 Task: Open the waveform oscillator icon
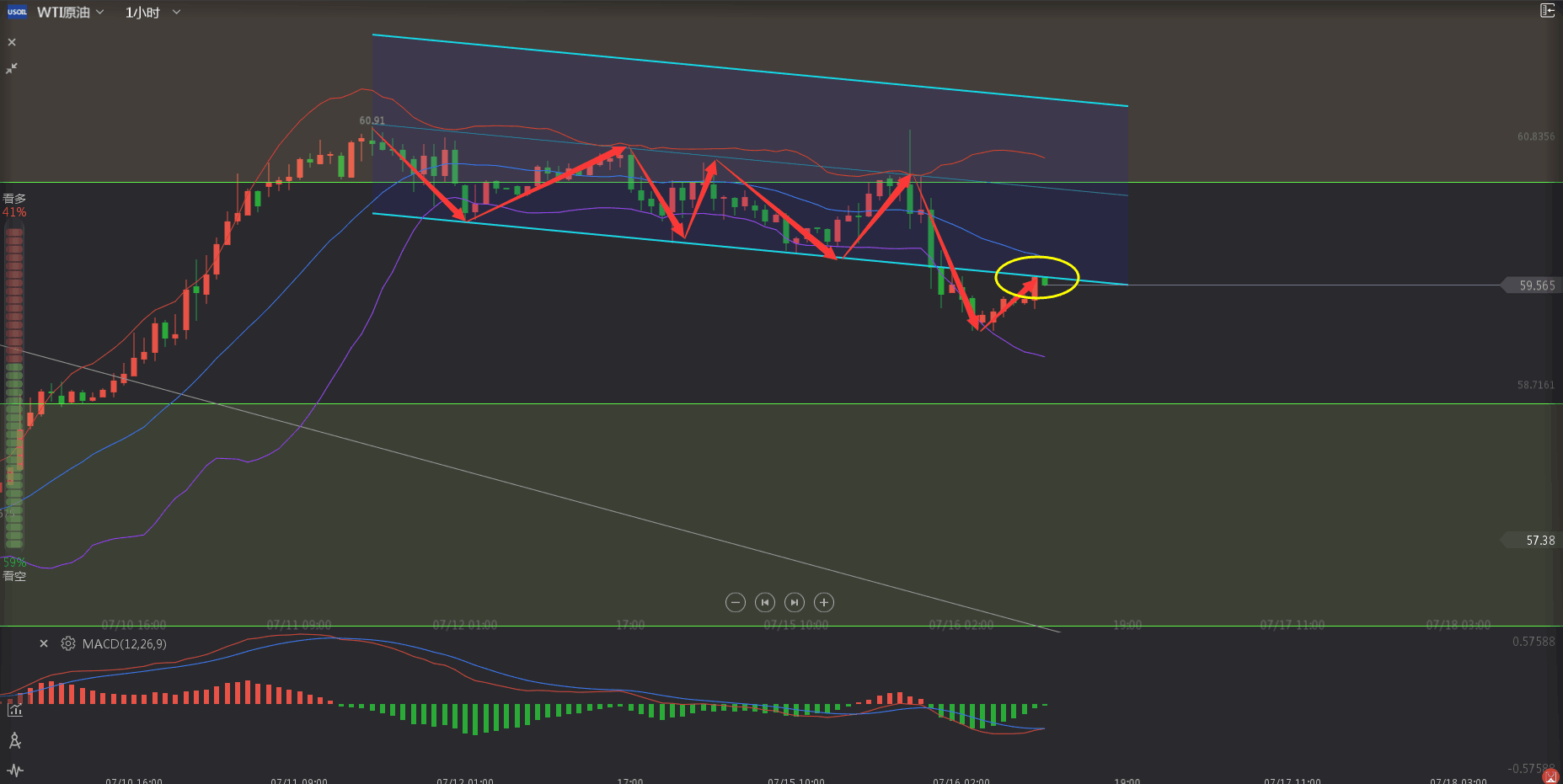coord(15,771)
